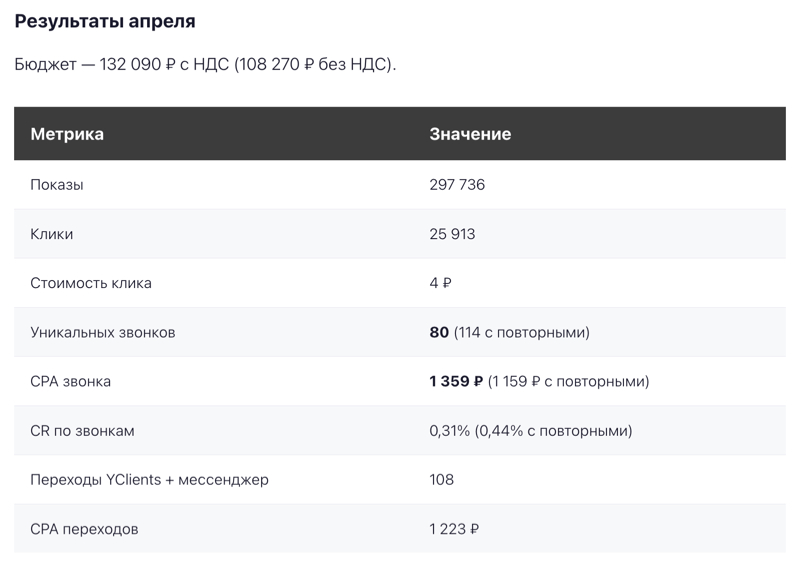This screenshot has width=798, height=561.
Task: Click the transitions value 108
Action: pyautogui.click(x=441, y=480)
